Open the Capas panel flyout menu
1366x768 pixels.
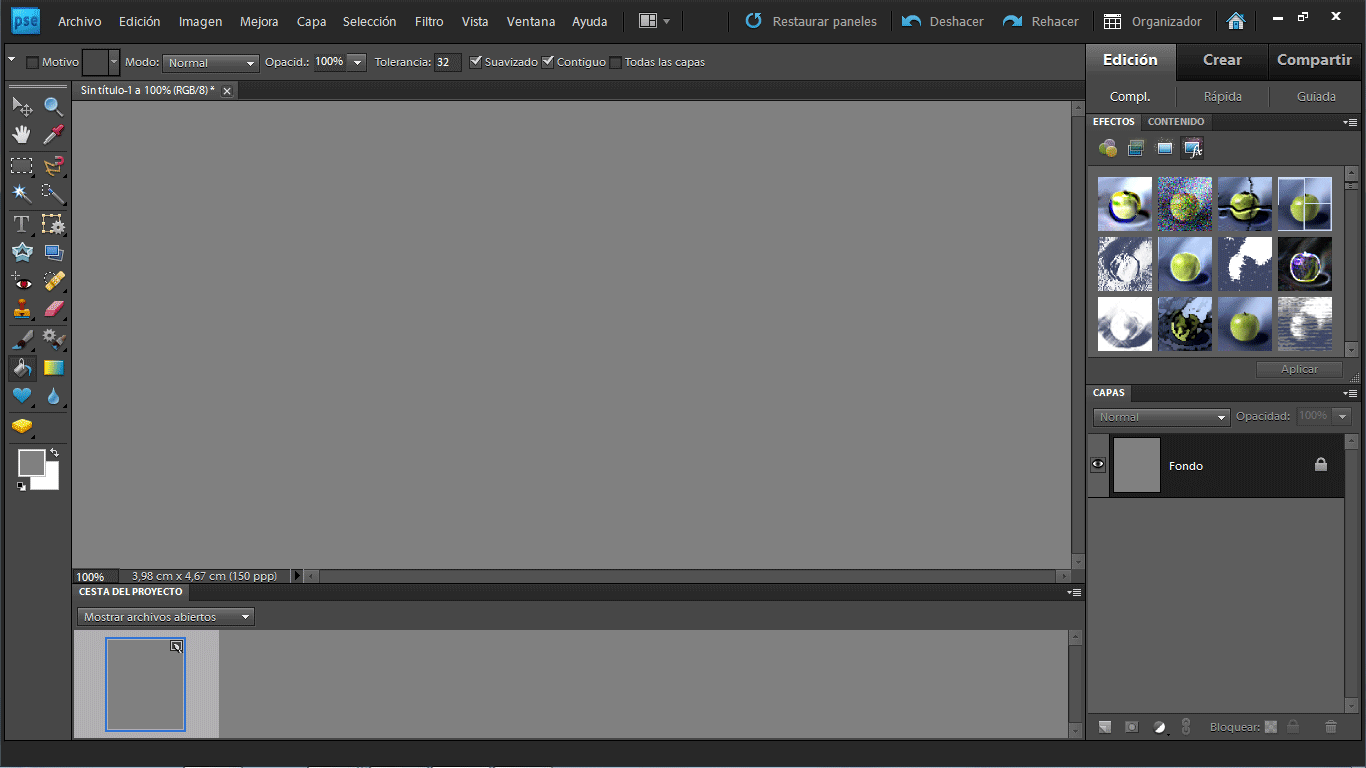pyautogui.click(x=1350, y=394)
